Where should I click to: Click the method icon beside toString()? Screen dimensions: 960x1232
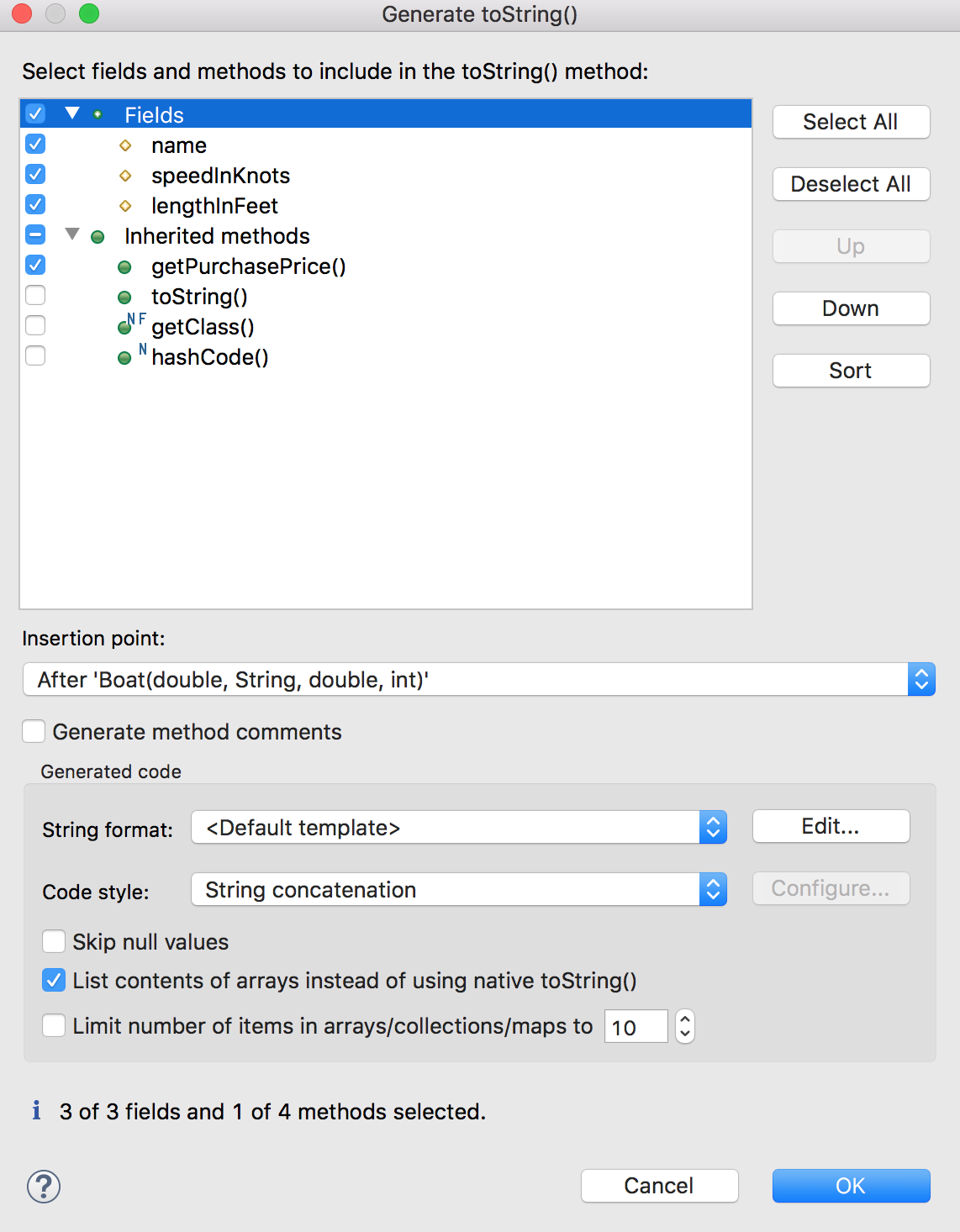(124, 297)
